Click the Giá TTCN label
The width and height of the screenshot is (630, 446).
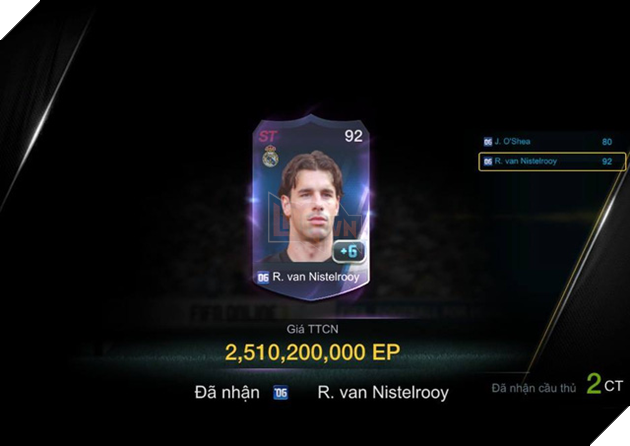[313, 329]
